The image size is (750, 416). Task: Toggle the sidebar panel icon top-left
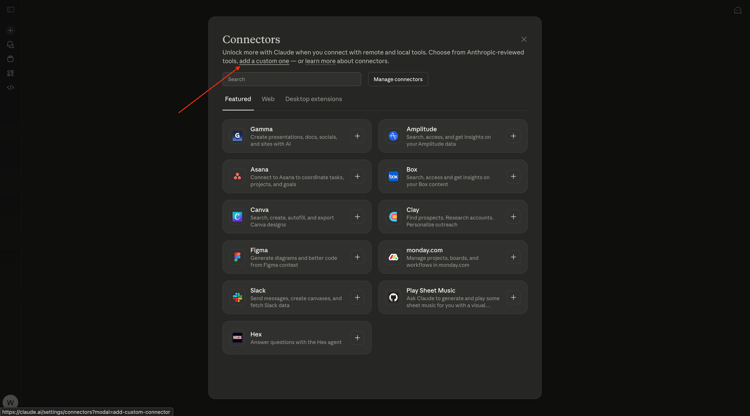(x=10, y=10)
